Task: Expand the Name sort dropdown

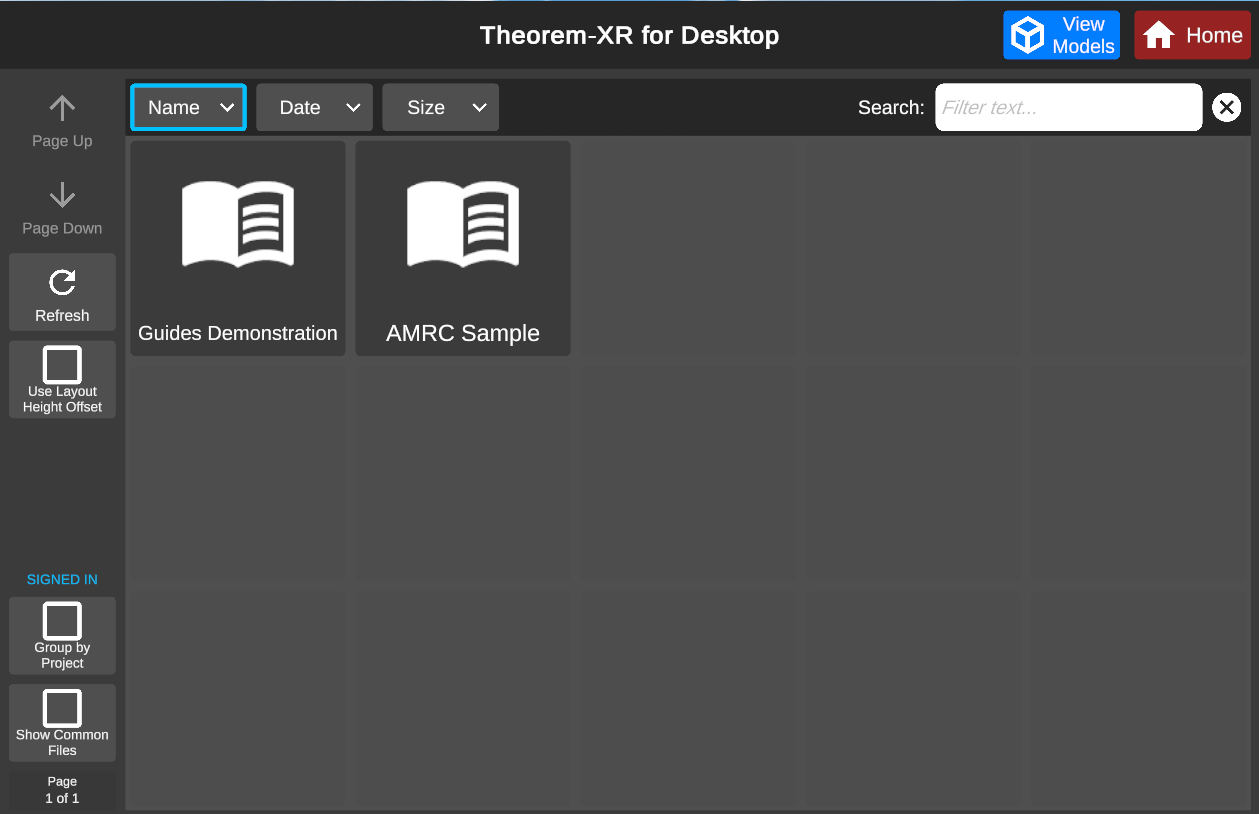Action: [188, 107]
